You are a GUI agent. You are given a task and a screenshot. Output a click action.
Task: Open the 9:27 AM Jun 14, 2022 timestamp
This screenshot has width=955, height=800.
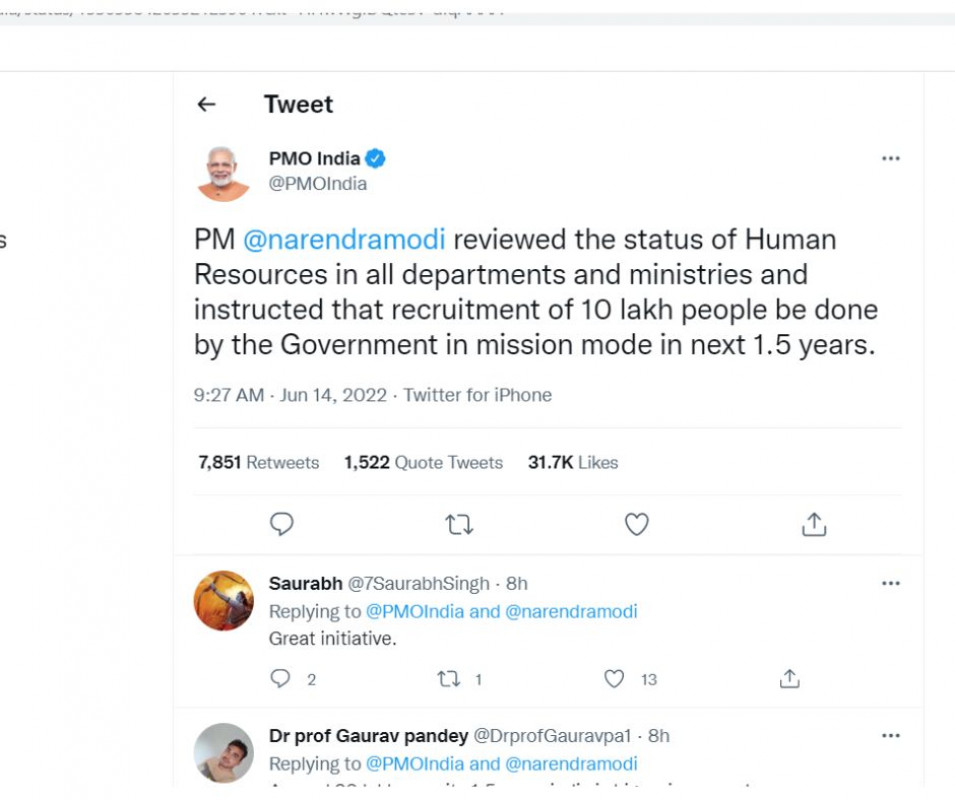point(290,395)
